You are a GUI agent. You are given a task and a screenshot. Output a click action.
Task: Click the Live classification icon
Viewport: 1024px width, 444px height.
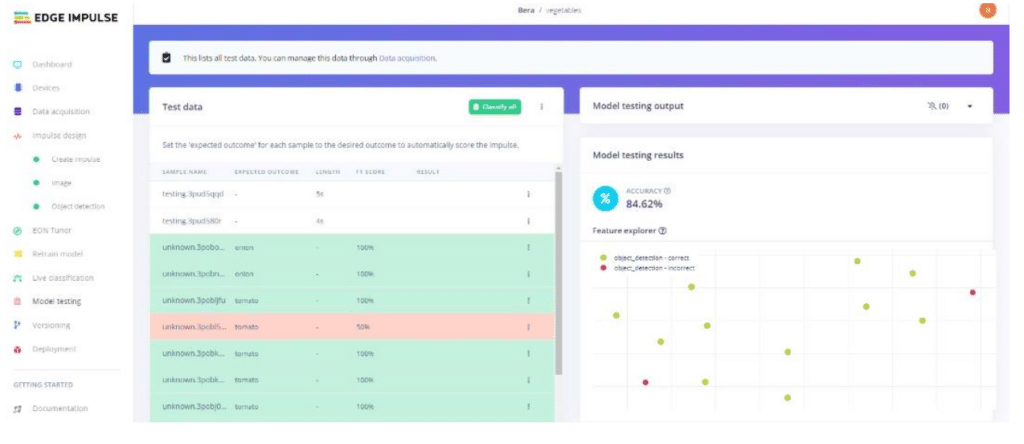pos(17,278)
